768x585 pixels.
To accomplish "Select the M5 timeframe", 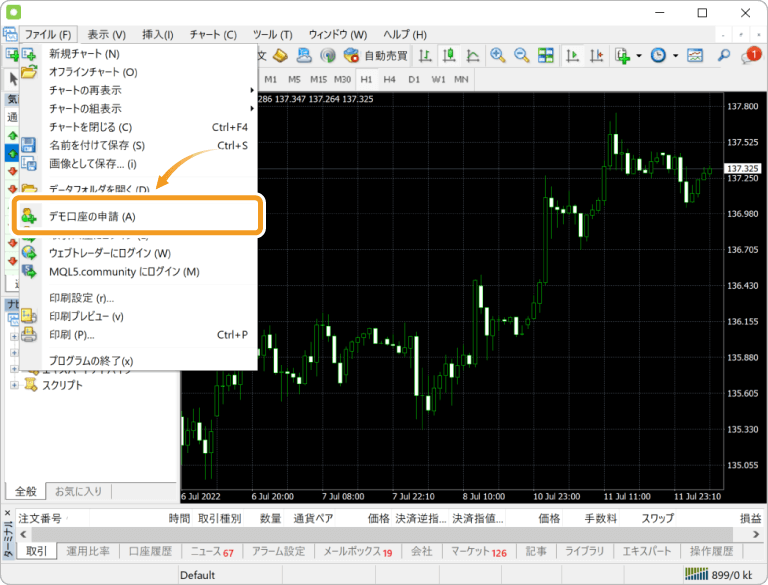I will pos(294,79).
